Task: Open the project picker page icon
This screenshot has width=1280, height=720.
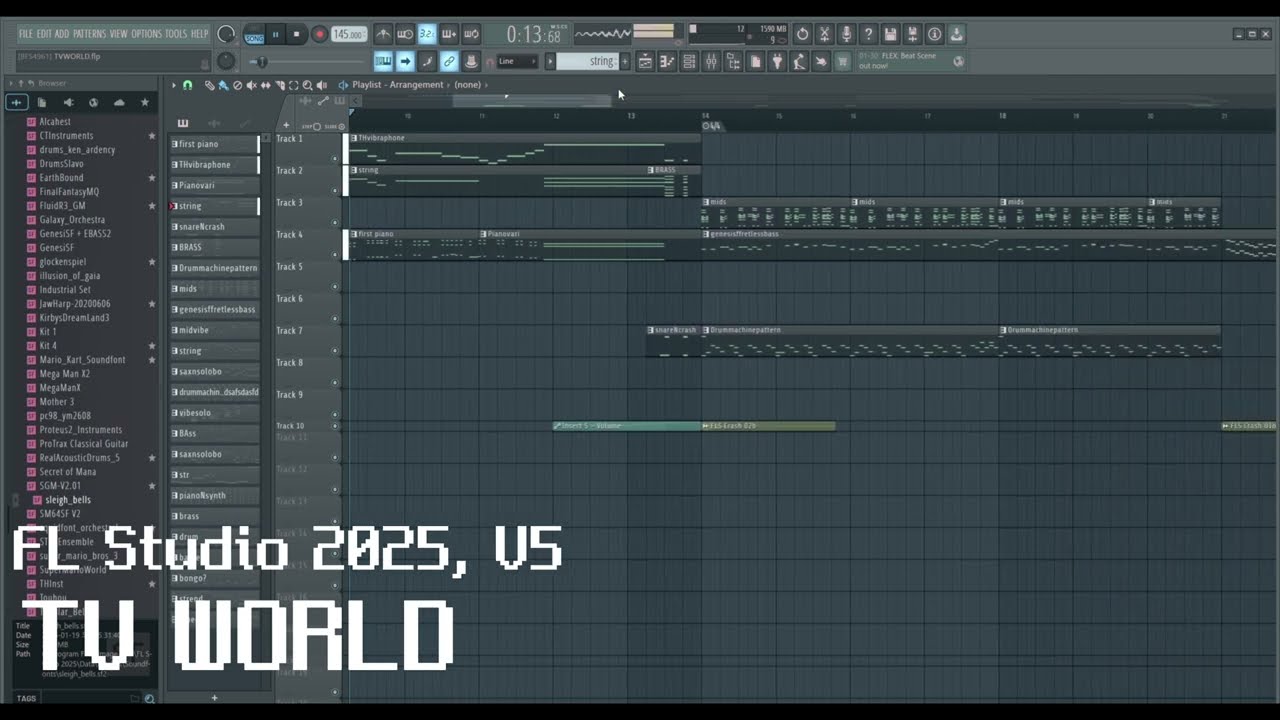Action: [x=755, y=62]
